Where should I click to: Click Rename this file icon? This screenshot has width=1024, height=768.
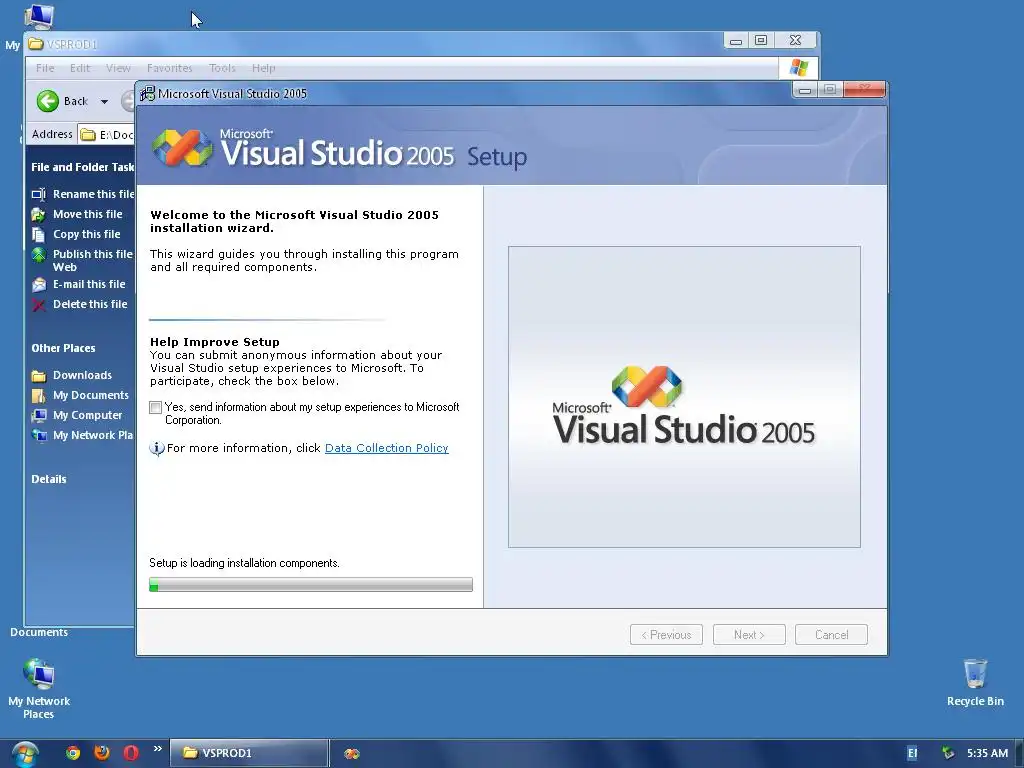39,195
